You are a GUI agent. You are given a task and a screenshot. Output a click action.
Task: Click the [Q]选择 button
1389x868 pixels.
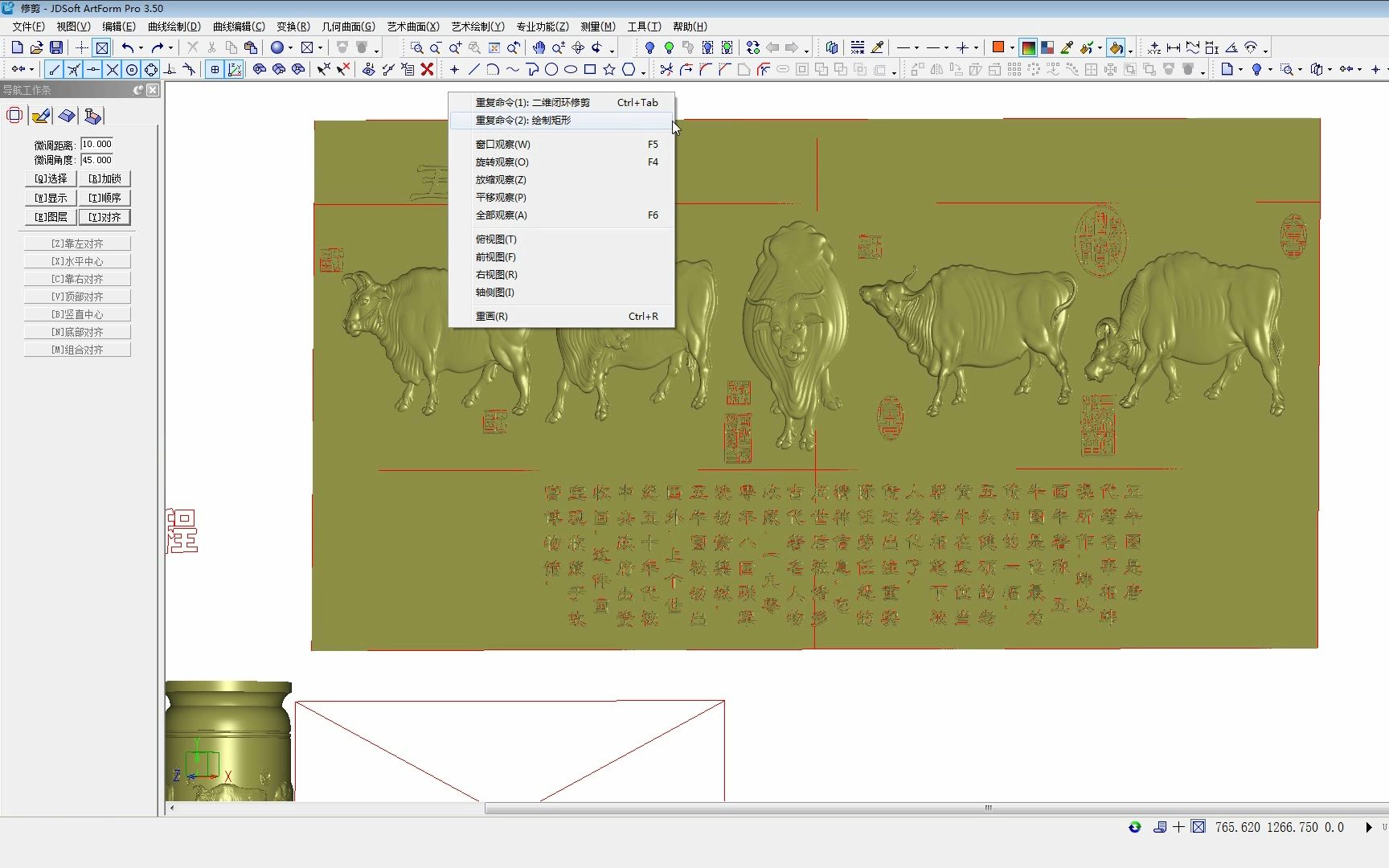tap(51, 178)
